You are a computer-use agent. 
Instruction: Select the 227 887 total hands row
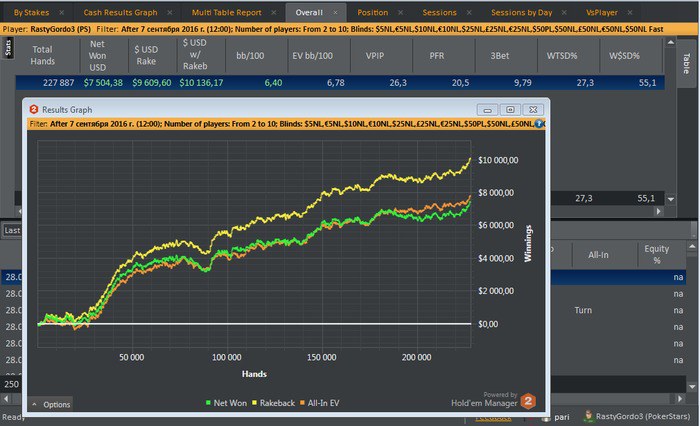[44, 82]
